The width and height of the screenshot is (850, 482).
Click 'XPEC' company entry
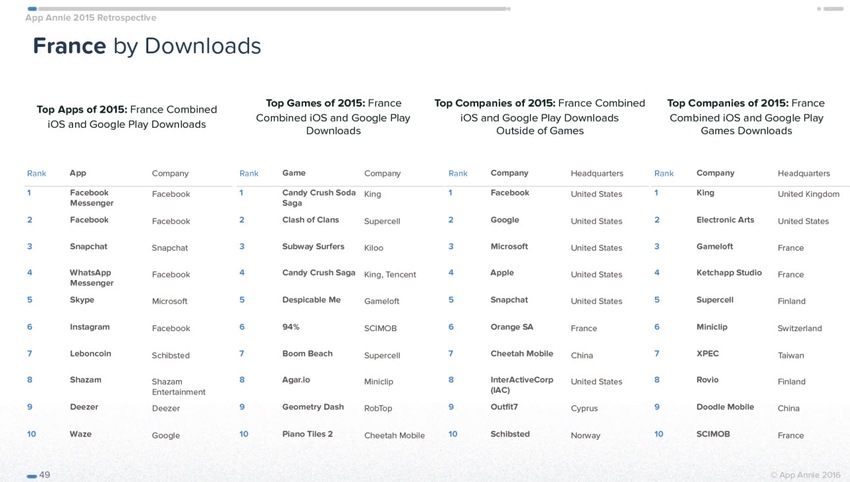pyautogui.click(x=707, y=354)
